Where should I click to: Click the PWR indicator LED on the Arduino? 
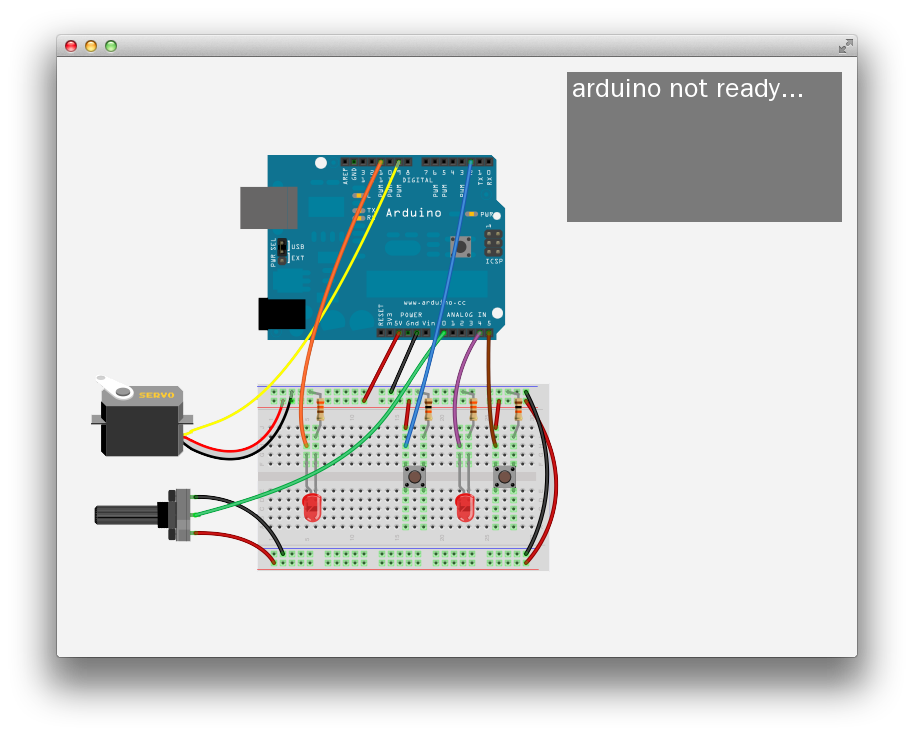pyautogui.click(x=472, y=213)
